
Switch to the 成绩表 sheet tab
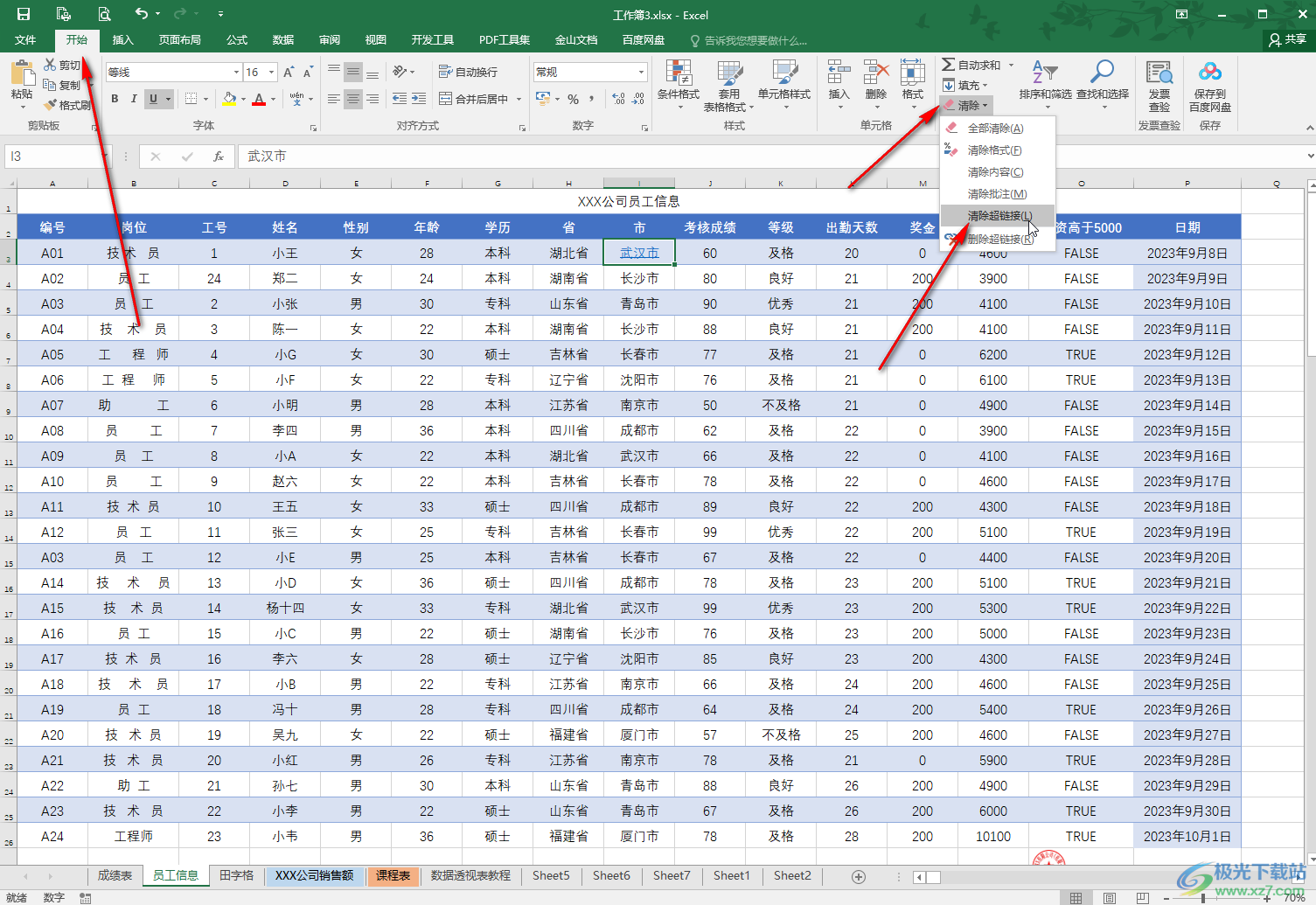[x=115, y=875]
